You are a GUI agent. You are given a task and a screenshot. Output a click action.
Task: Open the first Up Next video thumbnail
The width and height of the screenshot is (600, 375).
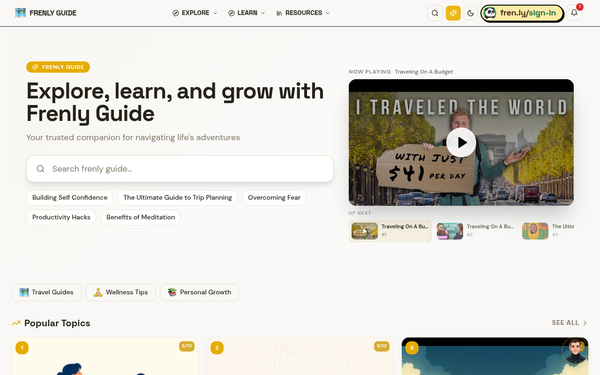[x=365, y=231]
